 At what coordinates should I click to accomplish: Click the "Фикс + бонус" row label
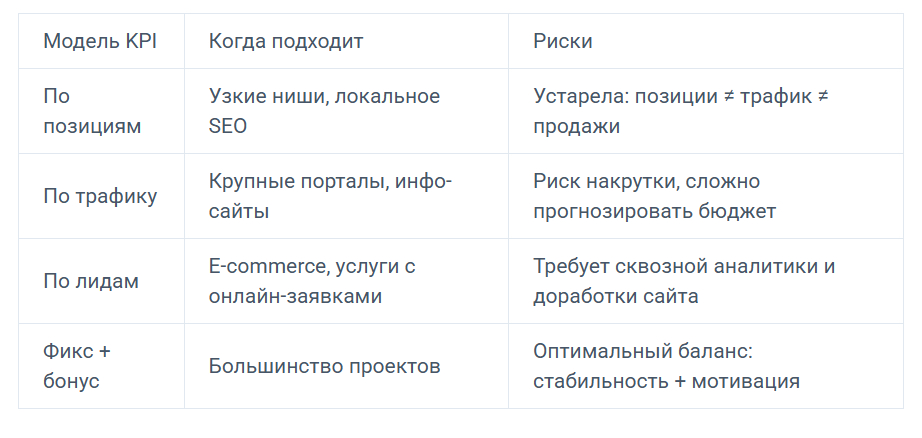pos(79,366)
